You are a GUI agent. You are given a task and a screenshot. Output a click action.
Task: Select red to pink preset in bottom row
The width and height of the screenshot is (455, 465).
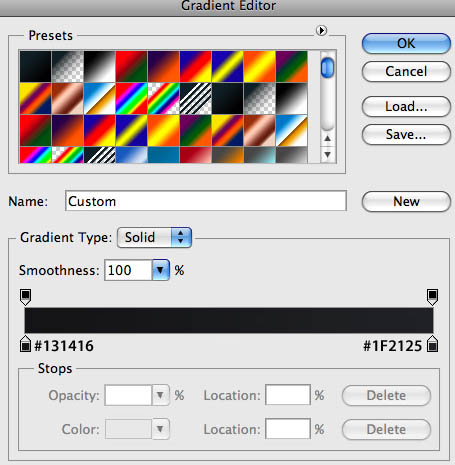tap(196, 155)
